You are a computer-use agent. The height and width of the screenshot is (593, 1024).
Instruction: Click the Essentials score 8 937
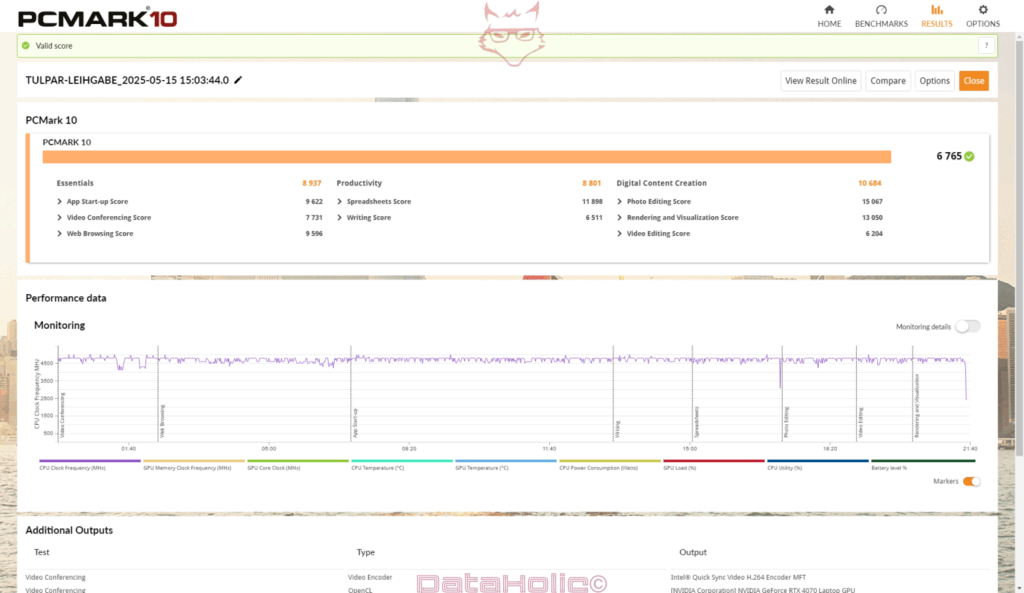(312, 183)
